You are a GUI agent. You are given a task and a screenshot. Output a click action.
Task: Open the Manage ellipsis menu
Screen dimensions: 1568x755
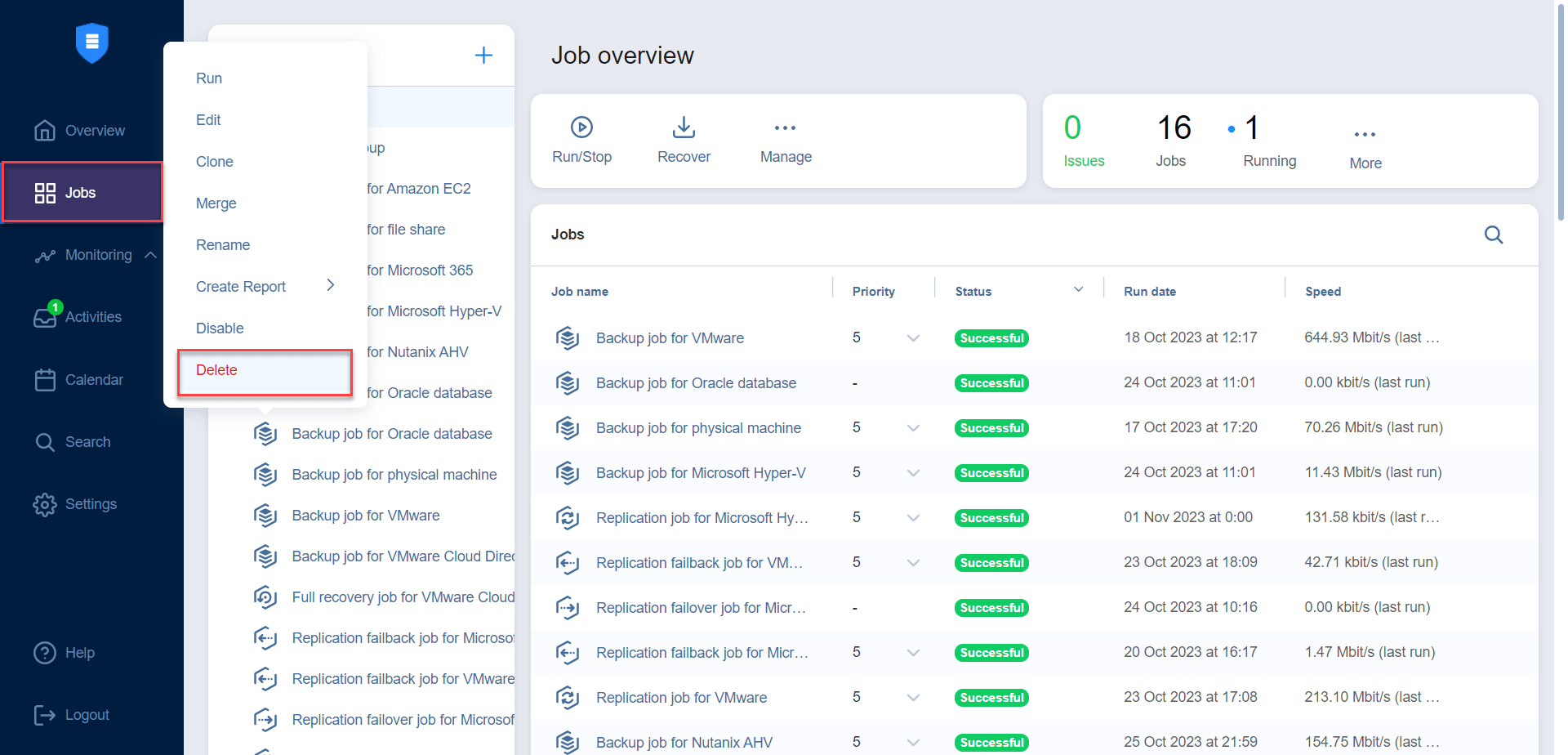784,128
